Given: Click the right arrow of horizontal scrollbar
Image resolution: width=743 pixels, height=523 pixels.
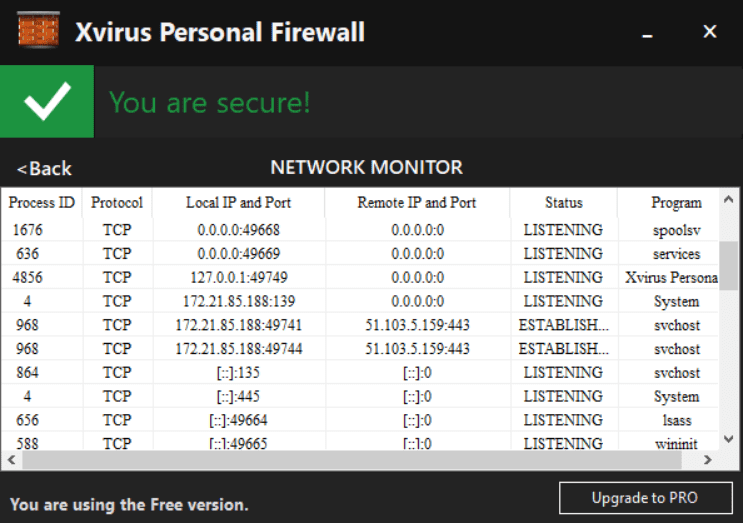Looking at the screenshot, I should click(707, 460).
